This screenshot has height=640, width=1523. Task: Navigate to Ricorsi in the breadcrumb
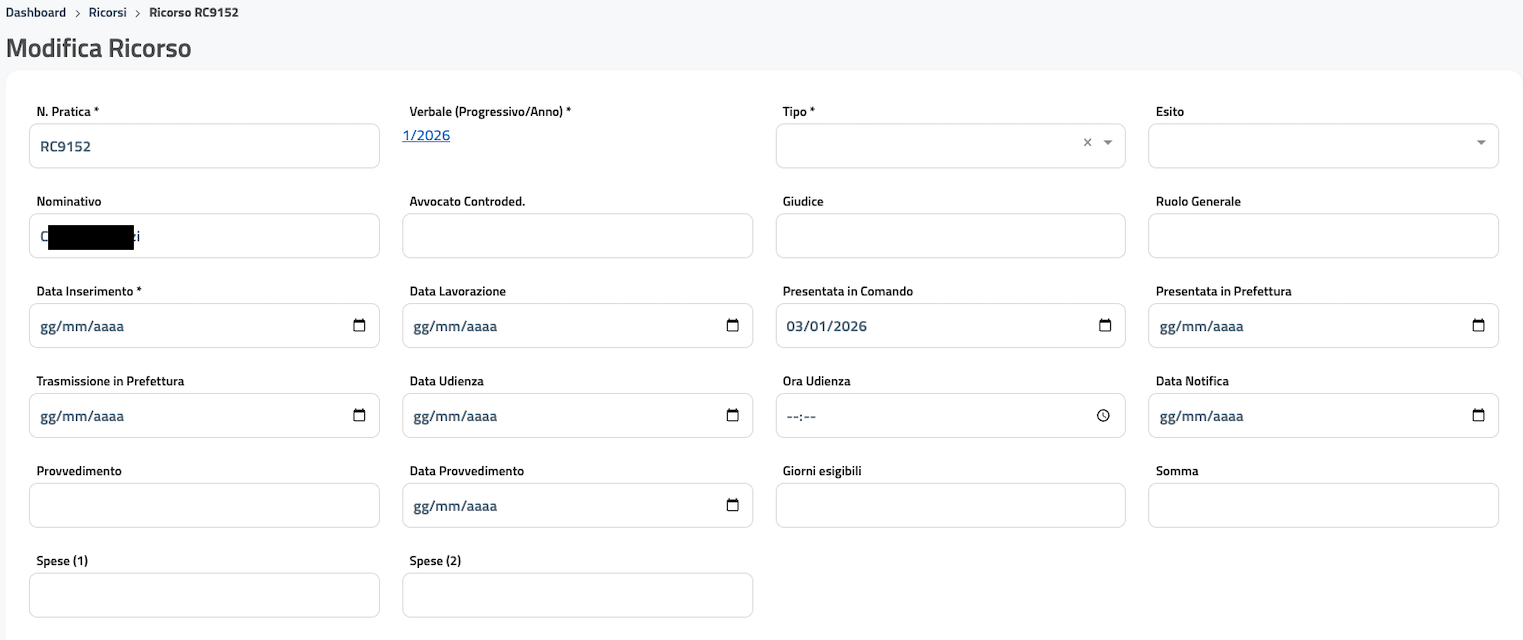(x=107, y=13)
